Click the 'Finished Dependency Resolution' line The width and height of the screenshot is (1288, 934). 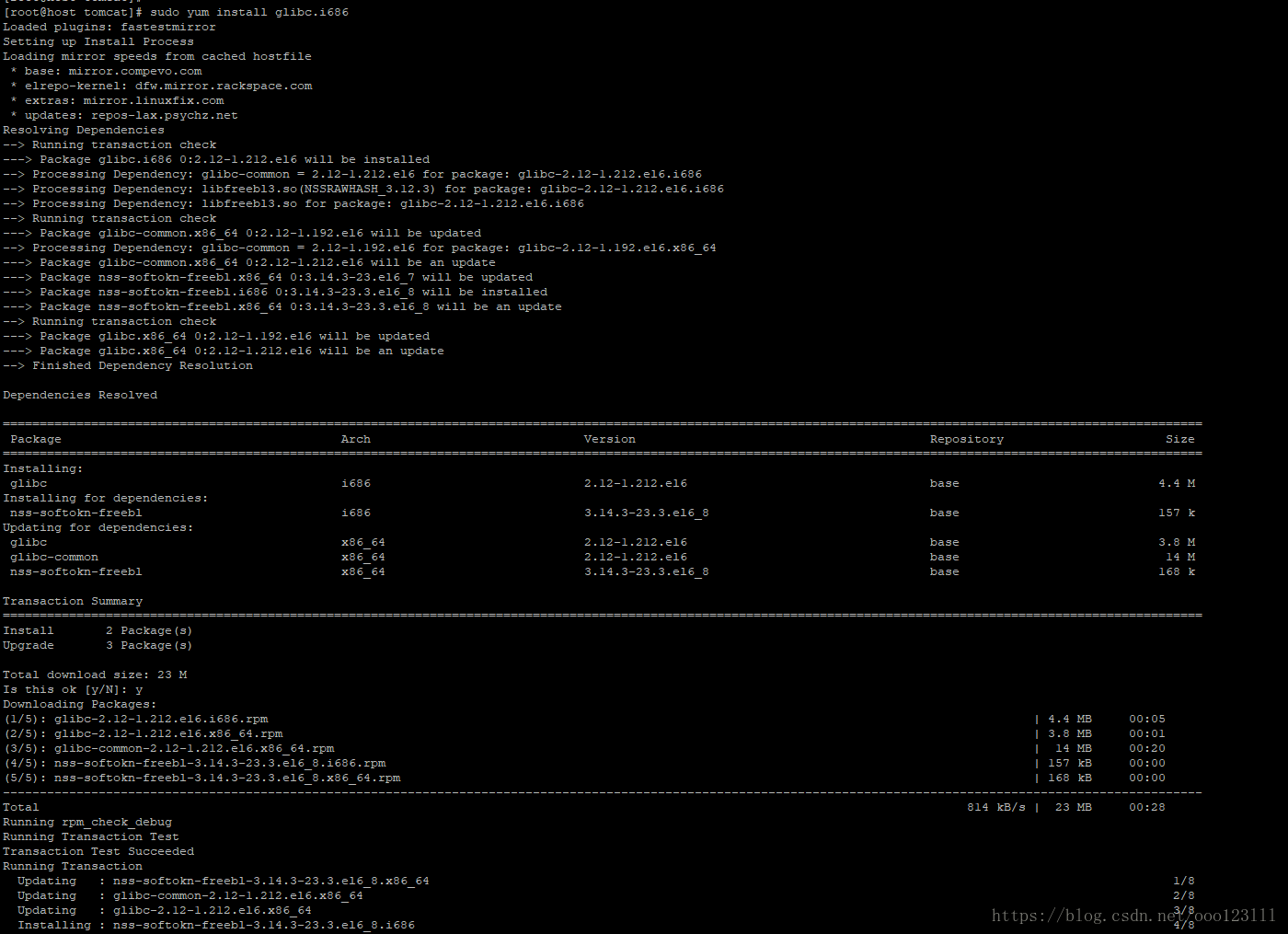[x=142, y=365]
